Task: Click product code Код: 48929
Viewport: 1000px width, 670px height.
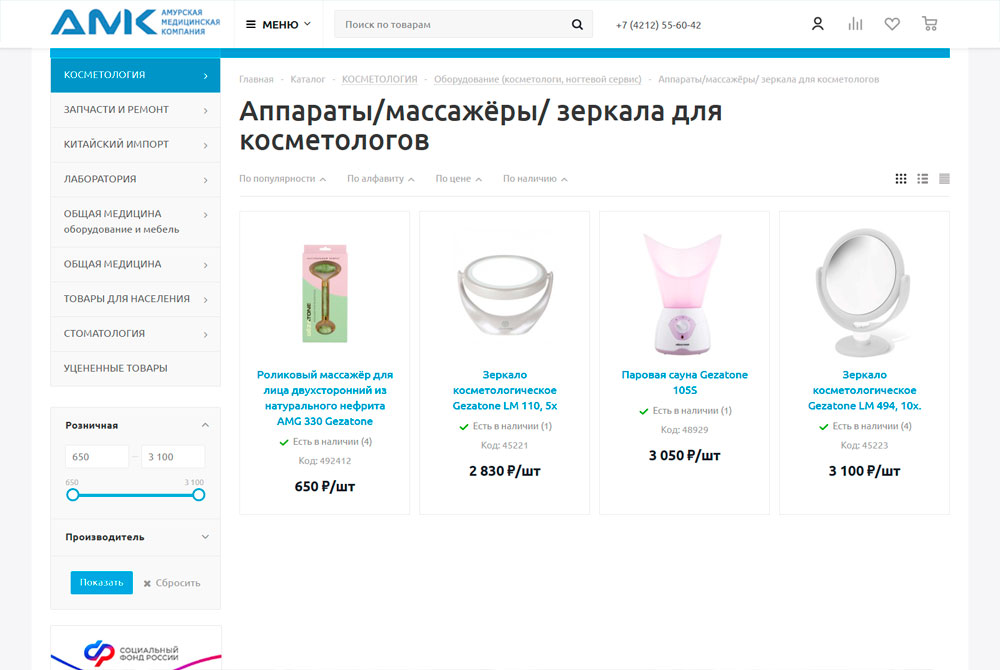Action: [684, 430]
